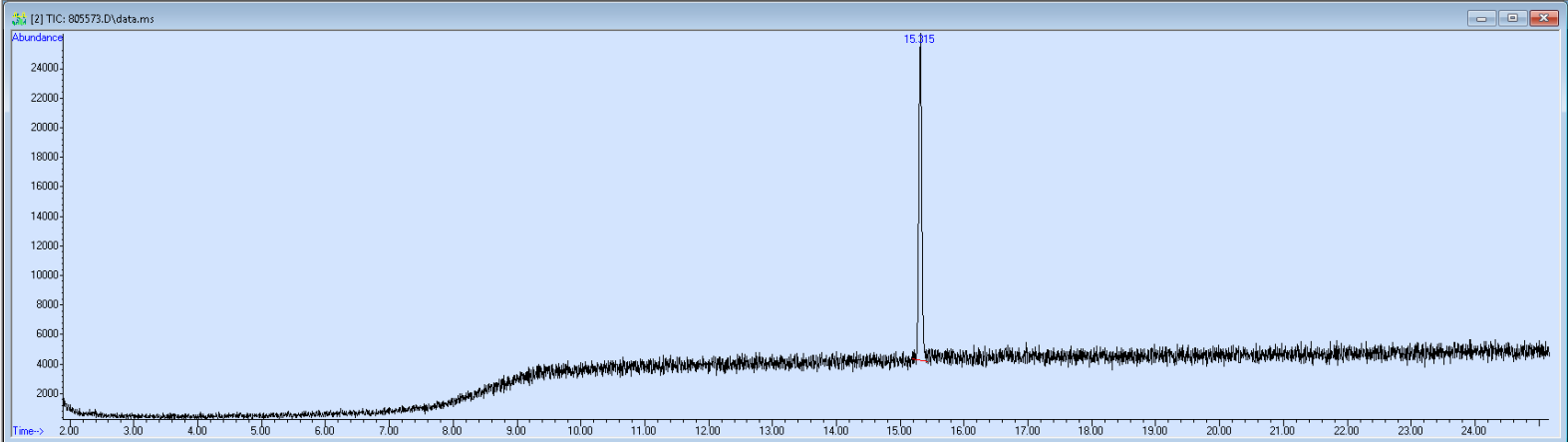The image size is (1568, 442).
Task: Click the 3.00 time axis label
Action: 133,431
